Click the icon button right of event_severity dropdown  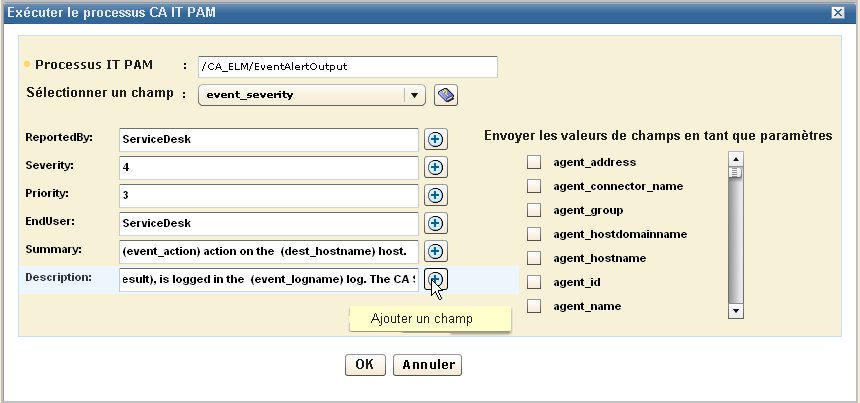click(x=446, y=95)
